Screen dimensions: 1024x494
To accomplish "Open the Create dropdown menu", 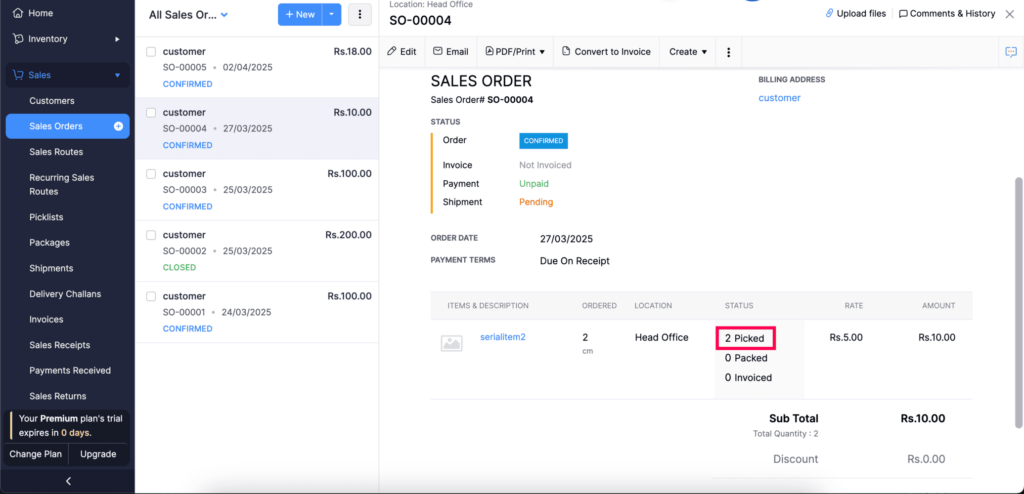I will (x=688, y=52).
